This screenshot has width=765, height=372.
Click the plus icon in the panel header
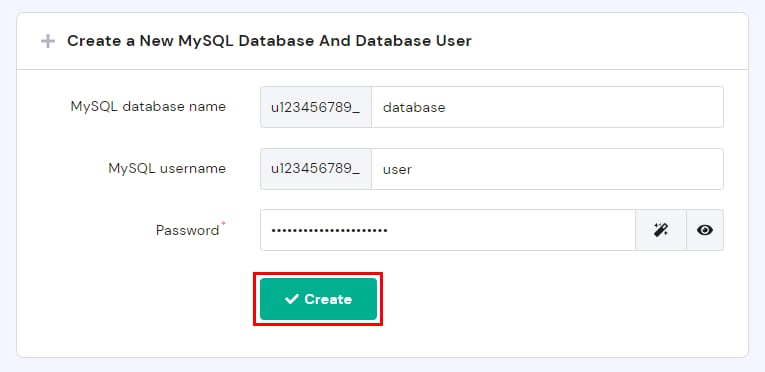(x=48, y=41)
